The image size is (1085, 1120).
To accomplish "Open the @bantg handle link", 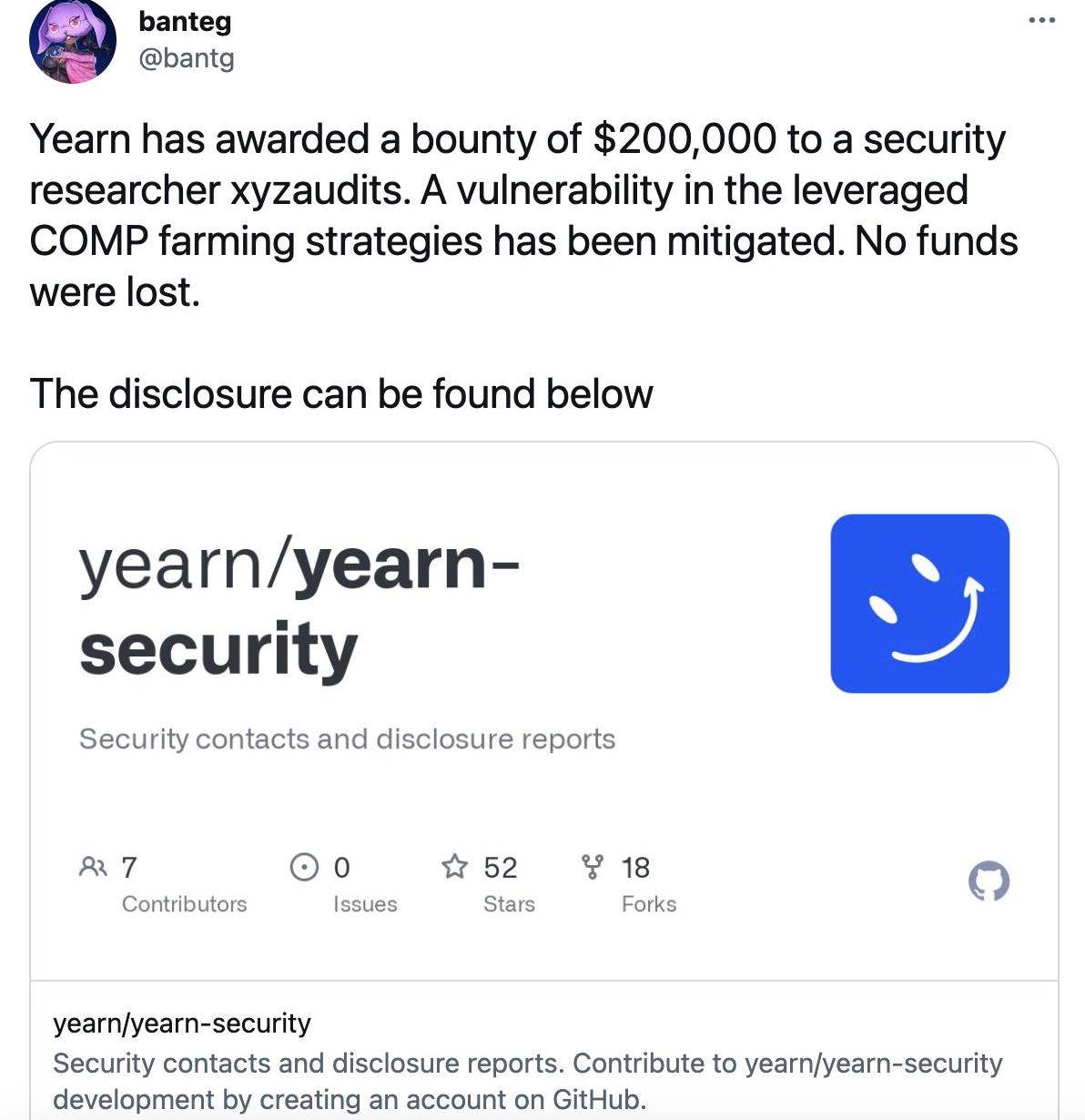I will (187, 57).
